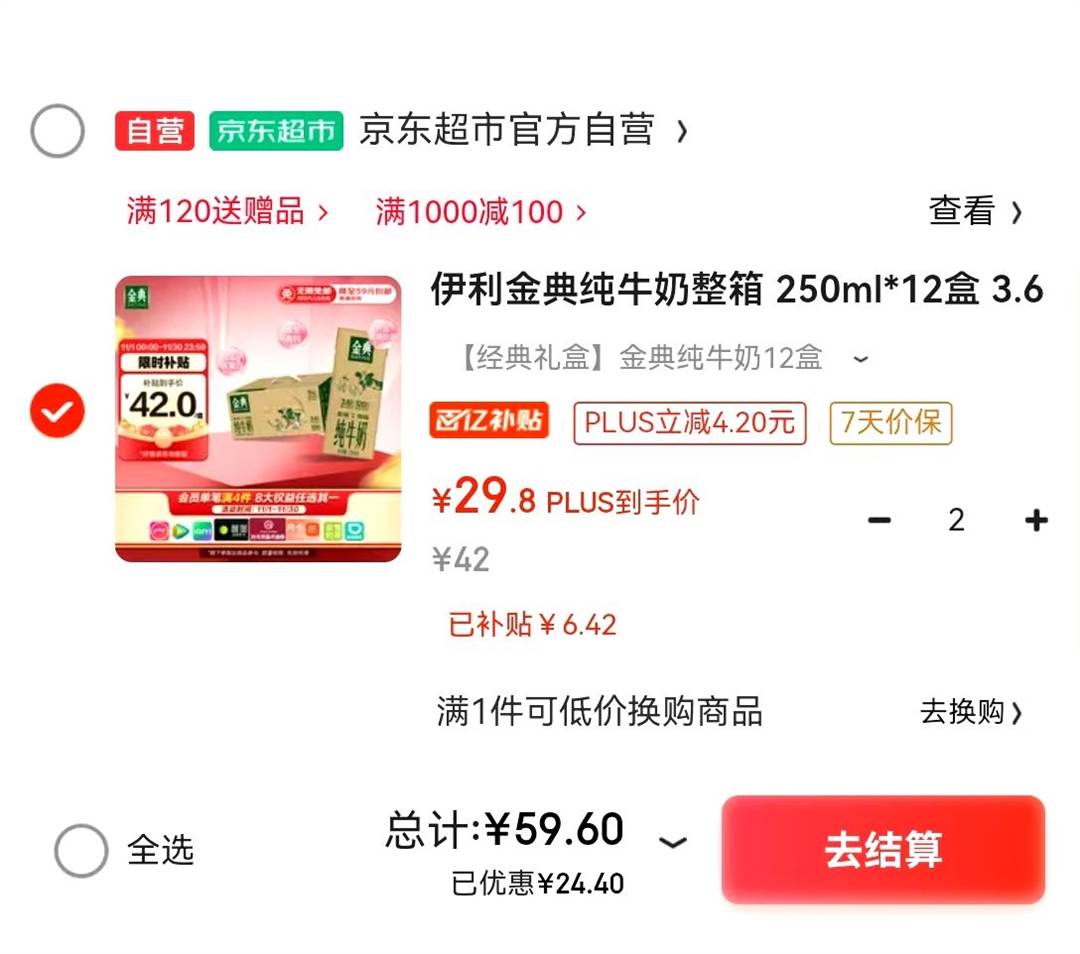The image size is (1080, 954).
Task: Tap the 去结算 checkout button
Action: [883, 849]
